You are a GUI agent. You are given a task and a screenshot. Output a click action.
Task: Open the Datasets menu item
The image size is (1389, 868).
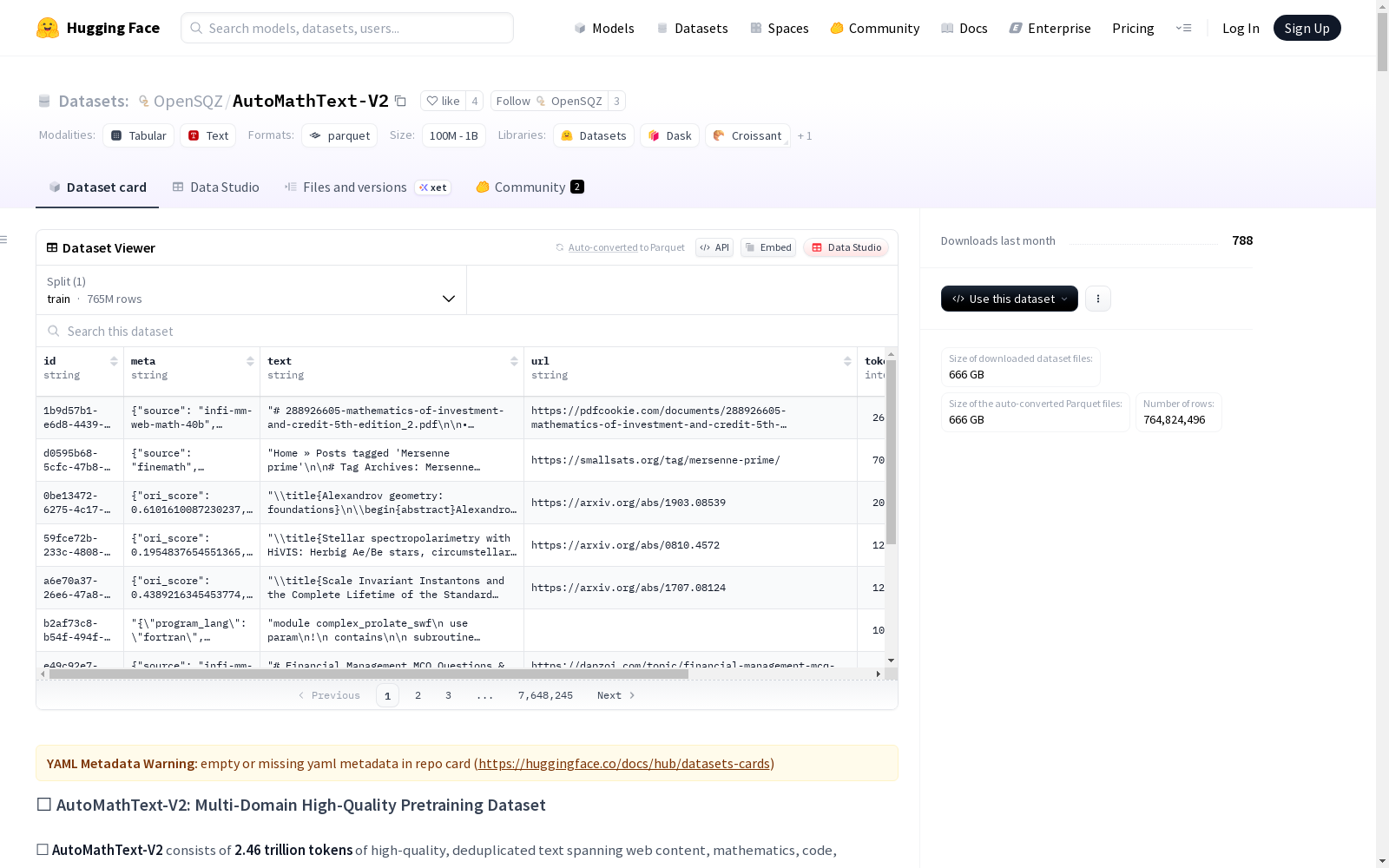692,28
